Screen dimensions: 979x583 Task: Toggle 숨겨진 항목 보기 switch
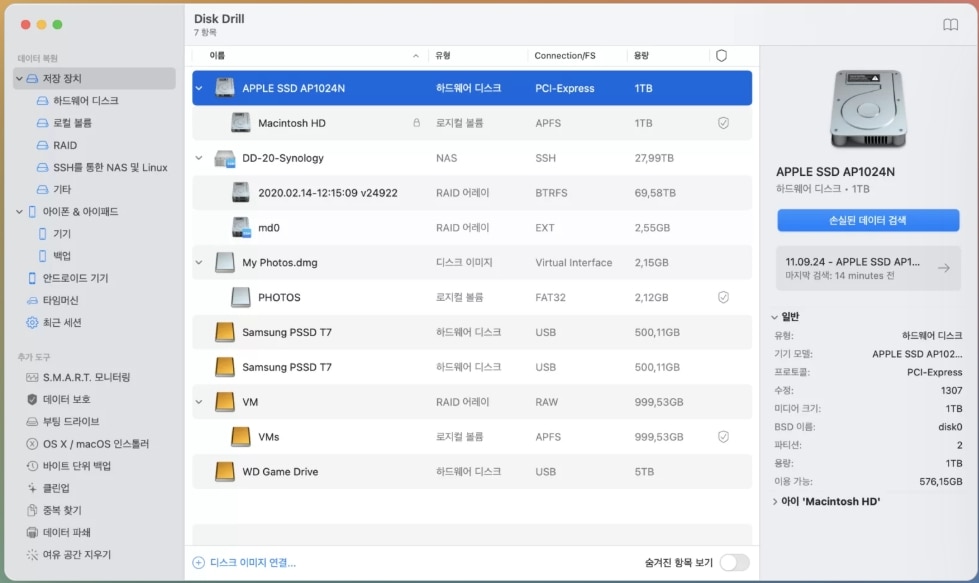pyautogui.click(x=734, y=563)
